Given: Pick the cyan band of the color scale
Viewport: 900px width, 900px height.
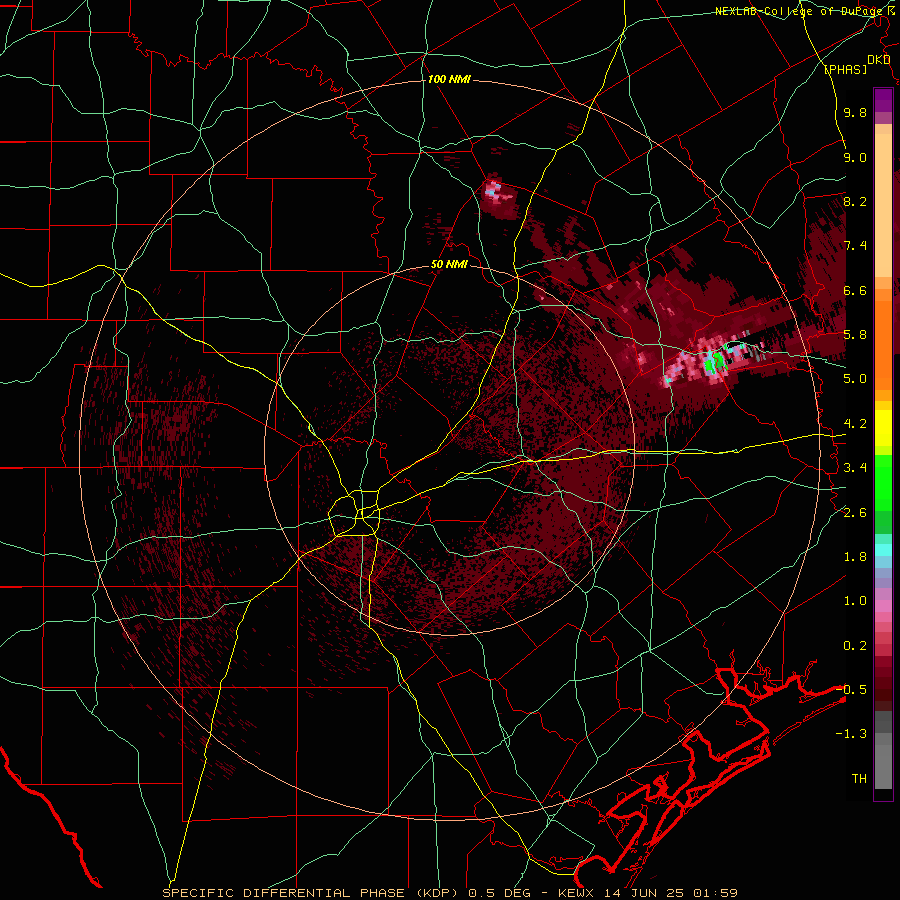Looking at the screenshot, I should coord(883,549).
